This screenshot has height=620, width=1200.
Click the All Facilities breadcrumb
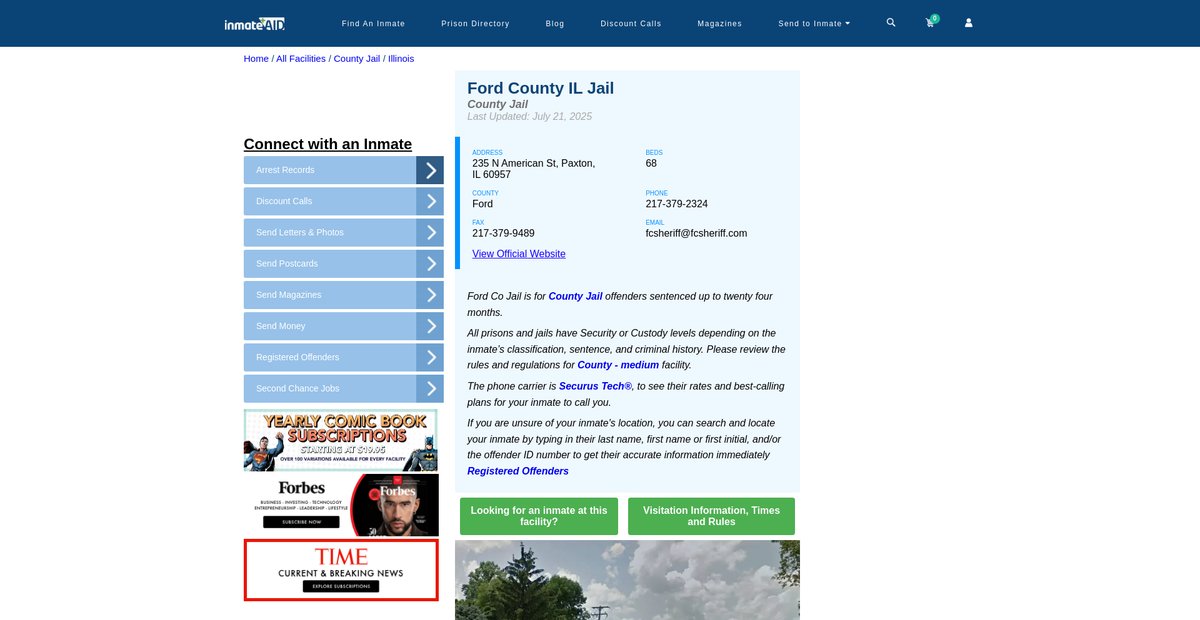[301, 59]
